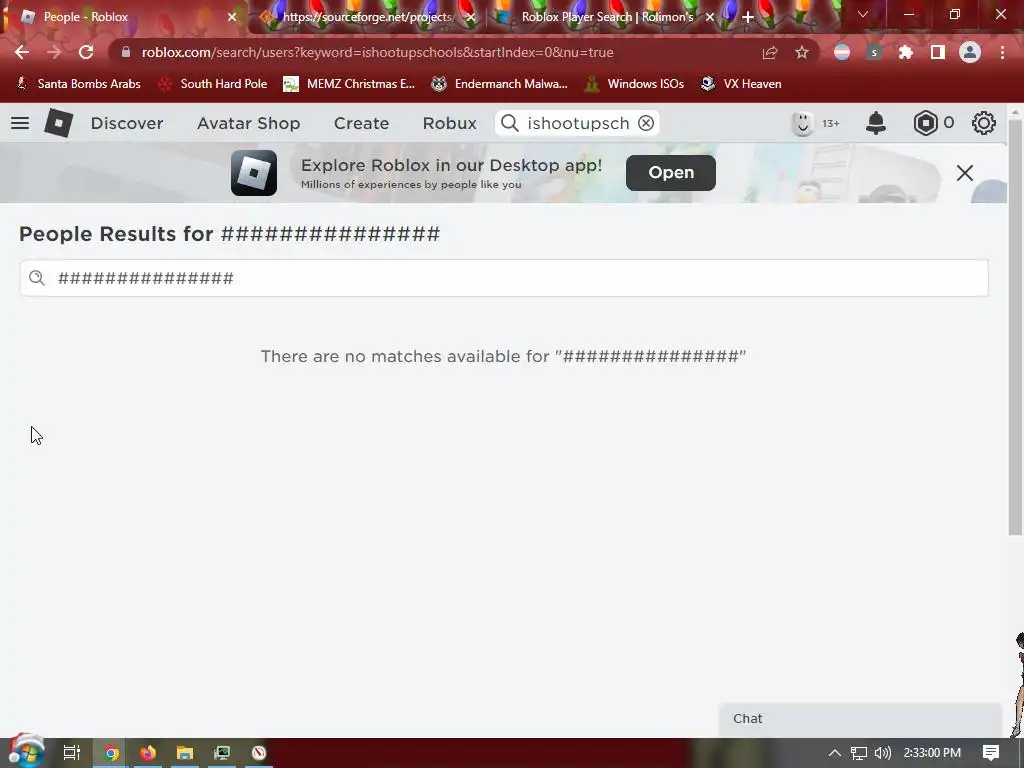Viewport: 1024px width, 768px height.
Task: Click the Roblox Desktop app logo in banner
Action: [x=254, y=173]
